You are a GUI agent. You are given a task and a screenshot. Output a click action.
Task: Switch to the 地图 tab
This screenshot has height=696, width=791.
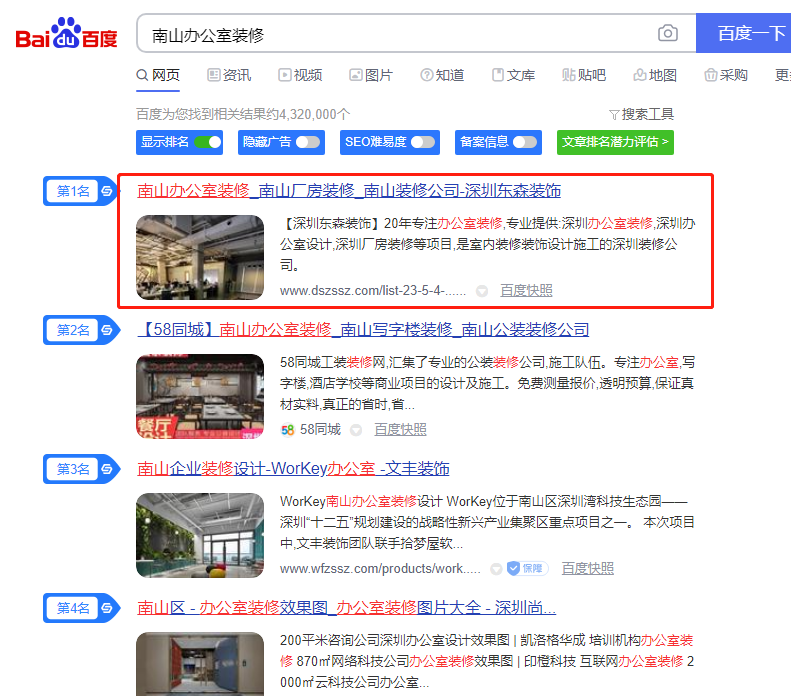pos(655,76)
